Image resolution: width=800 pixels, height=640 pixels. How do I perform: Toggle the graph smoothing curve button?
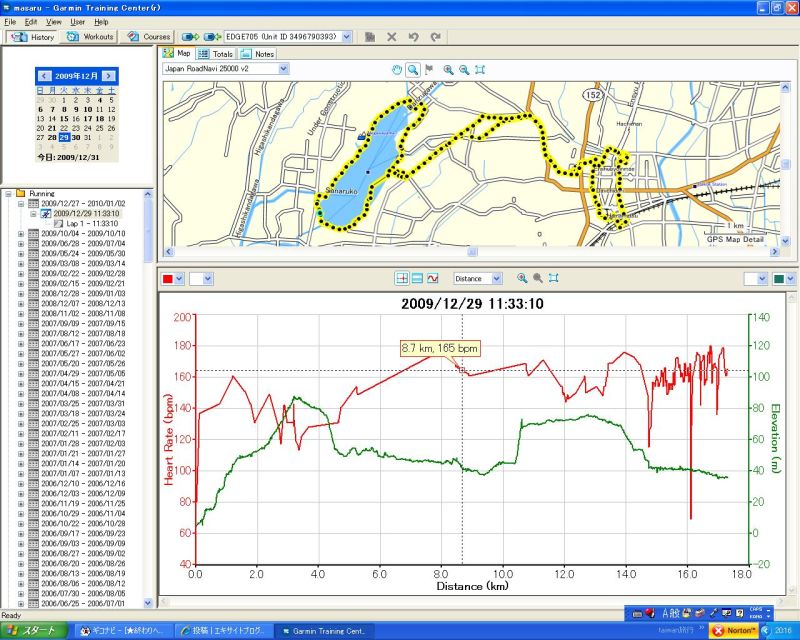(433, 278)
